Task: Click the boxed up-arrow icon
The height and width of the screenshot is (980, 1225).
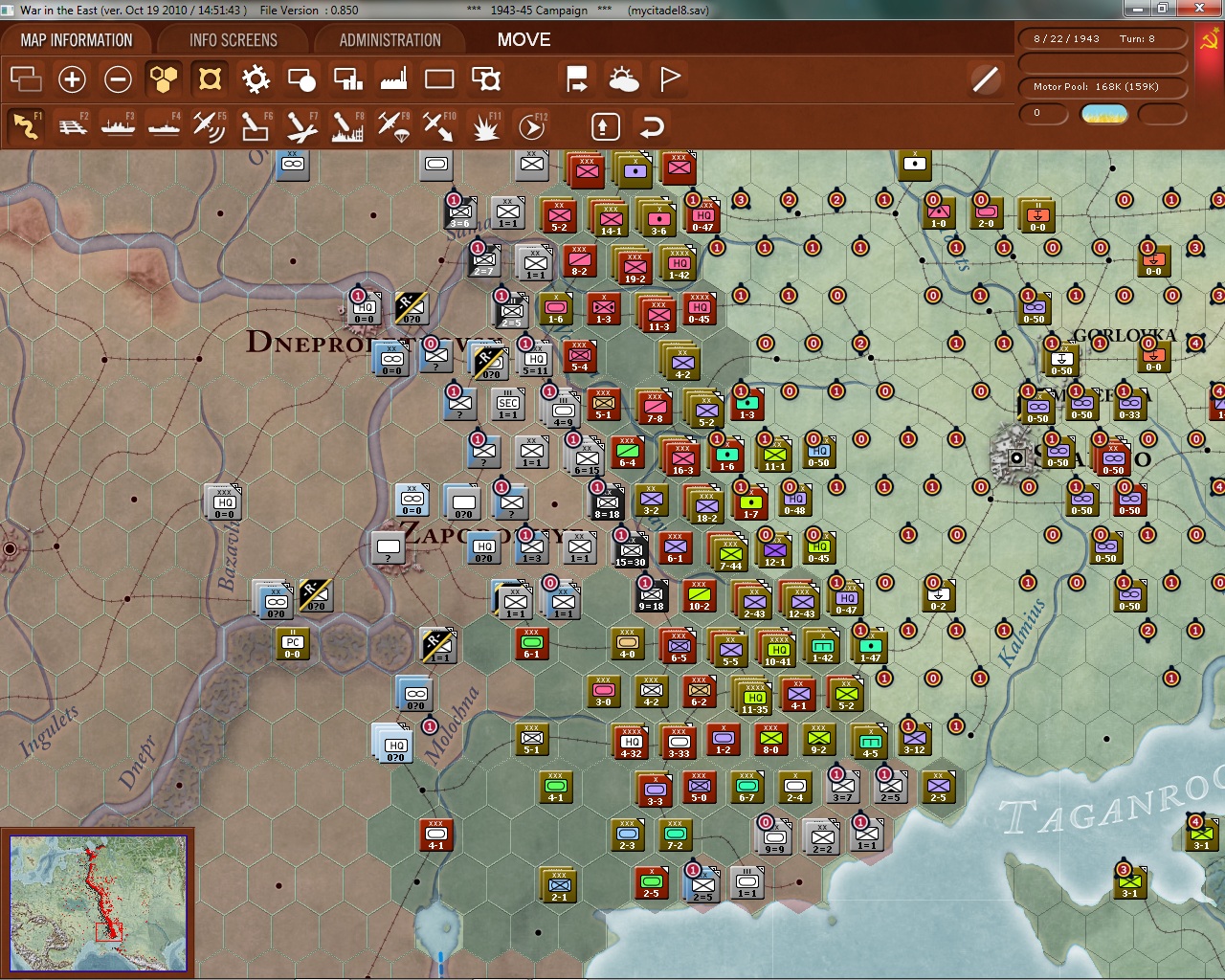Action: pyautogui.click(x=605, y=126)
